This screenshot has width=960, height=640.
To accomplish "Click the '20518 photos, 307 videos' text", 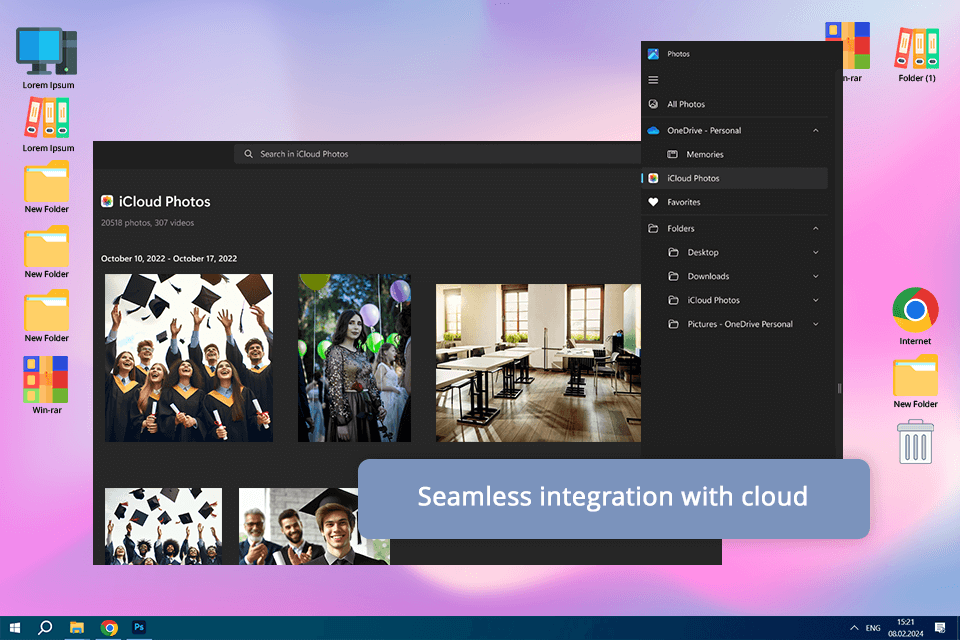I will pos(148,223).
